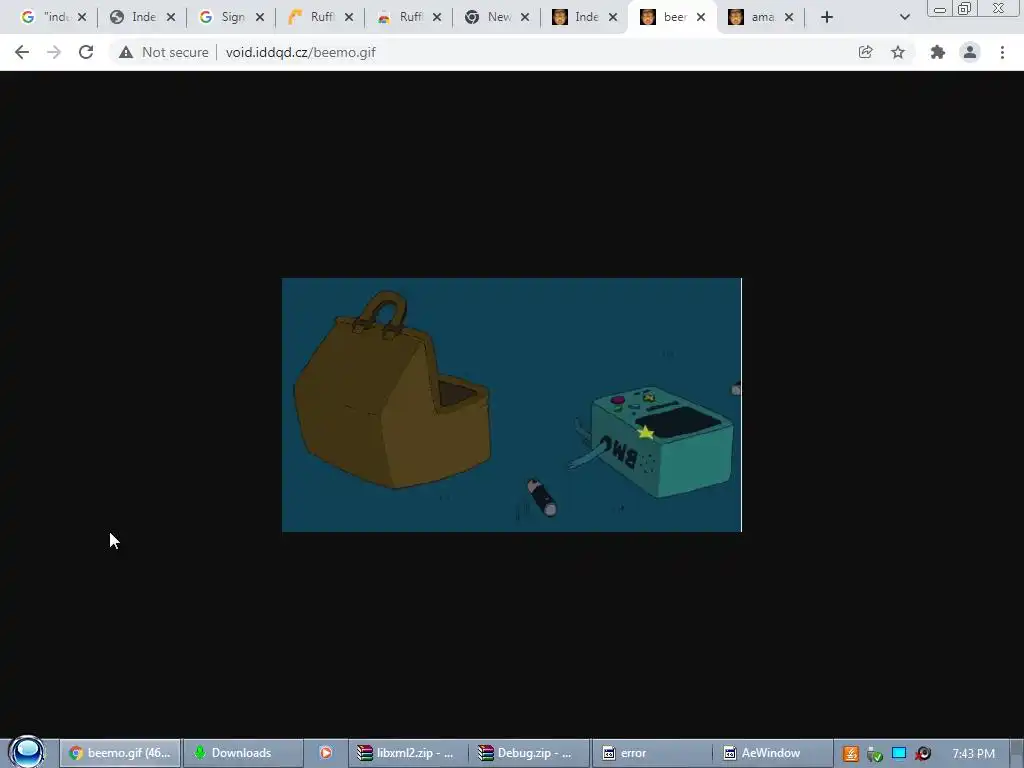Close the first Google "ind" tab
The image size is (1024, 768).
tap(82, 17)
